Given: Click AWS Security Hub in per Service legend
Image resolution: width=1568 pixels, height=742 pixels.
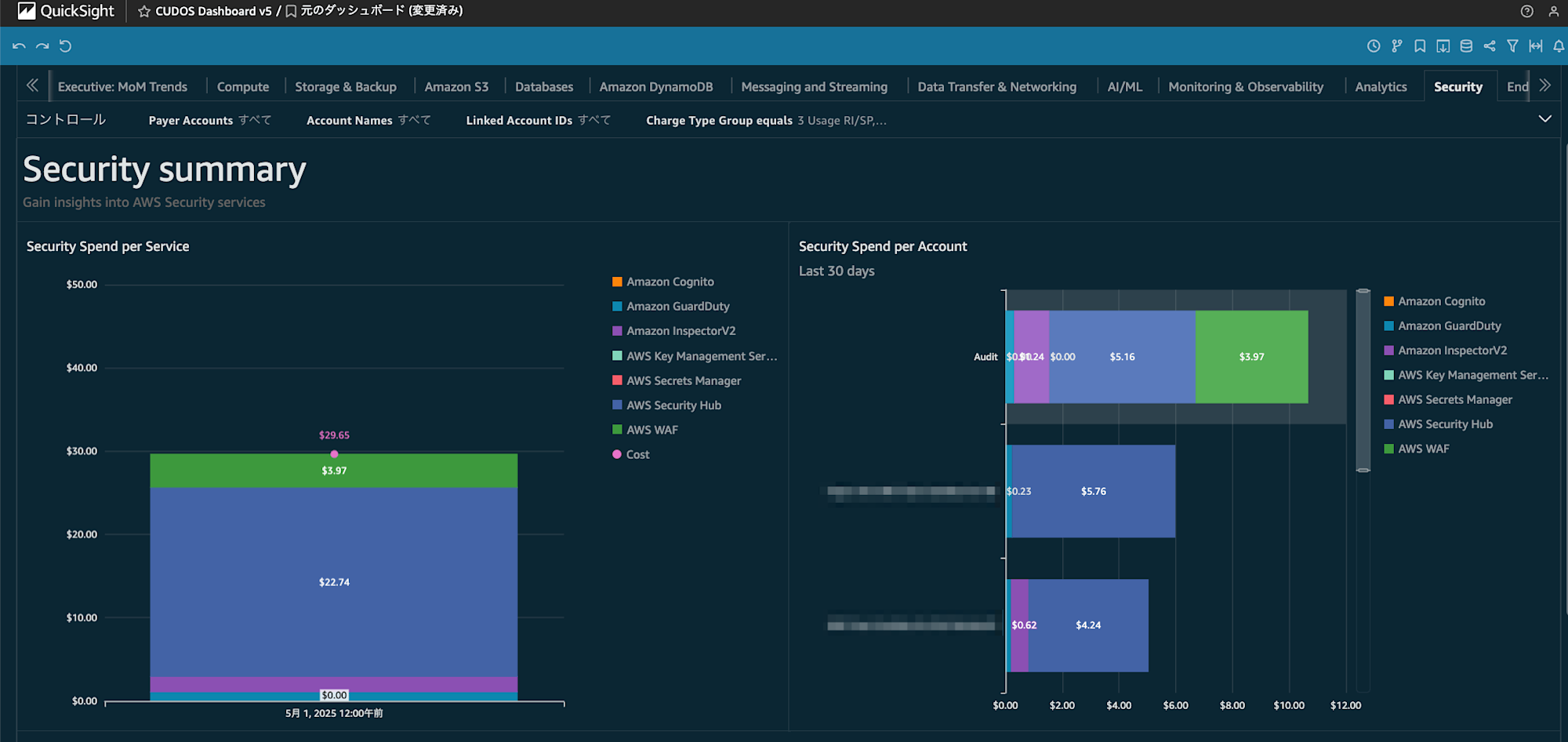Looking at the screenshot, I should [666, 406].
